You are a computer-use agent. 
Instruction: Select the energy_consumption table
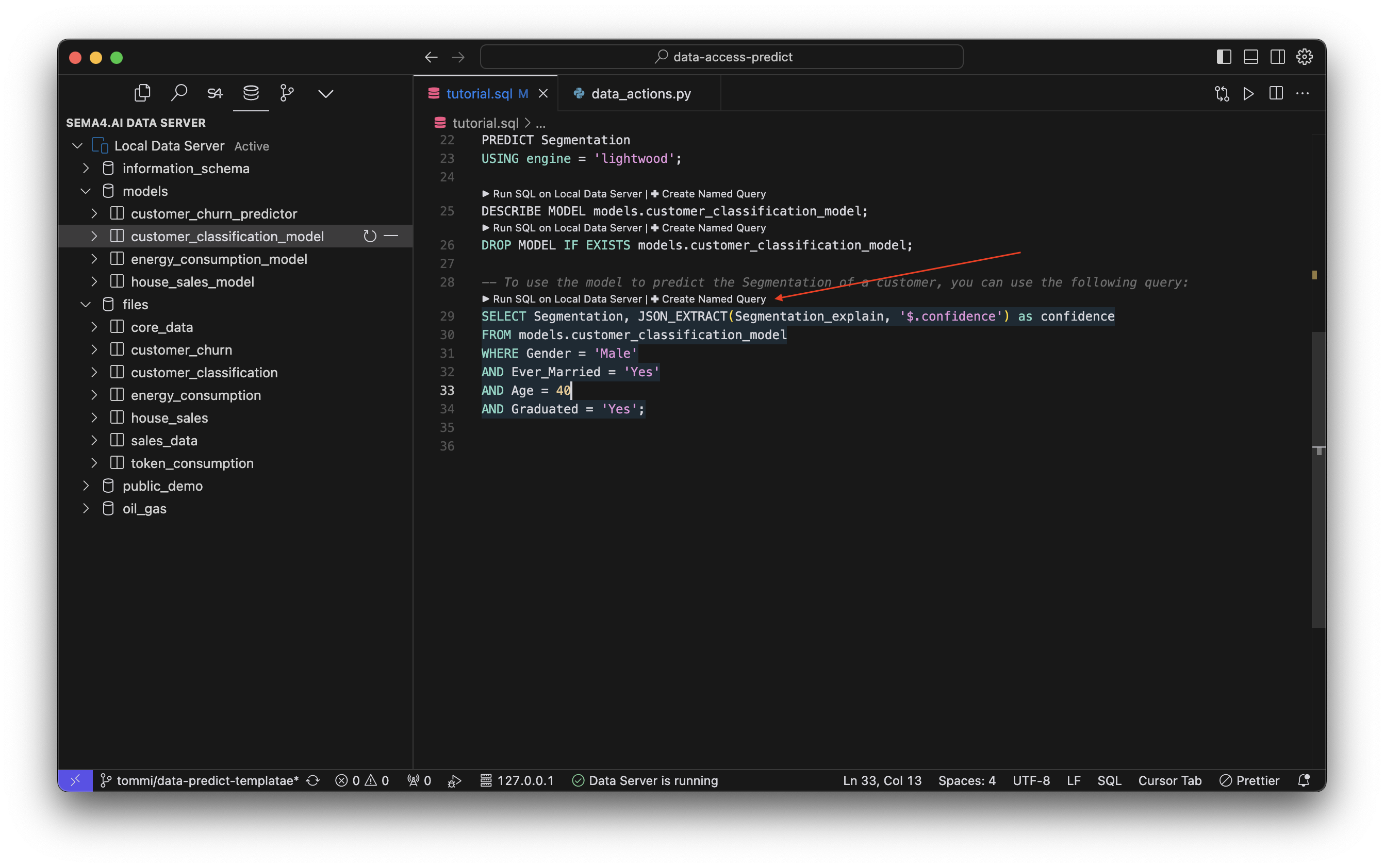tap(196, 395)
